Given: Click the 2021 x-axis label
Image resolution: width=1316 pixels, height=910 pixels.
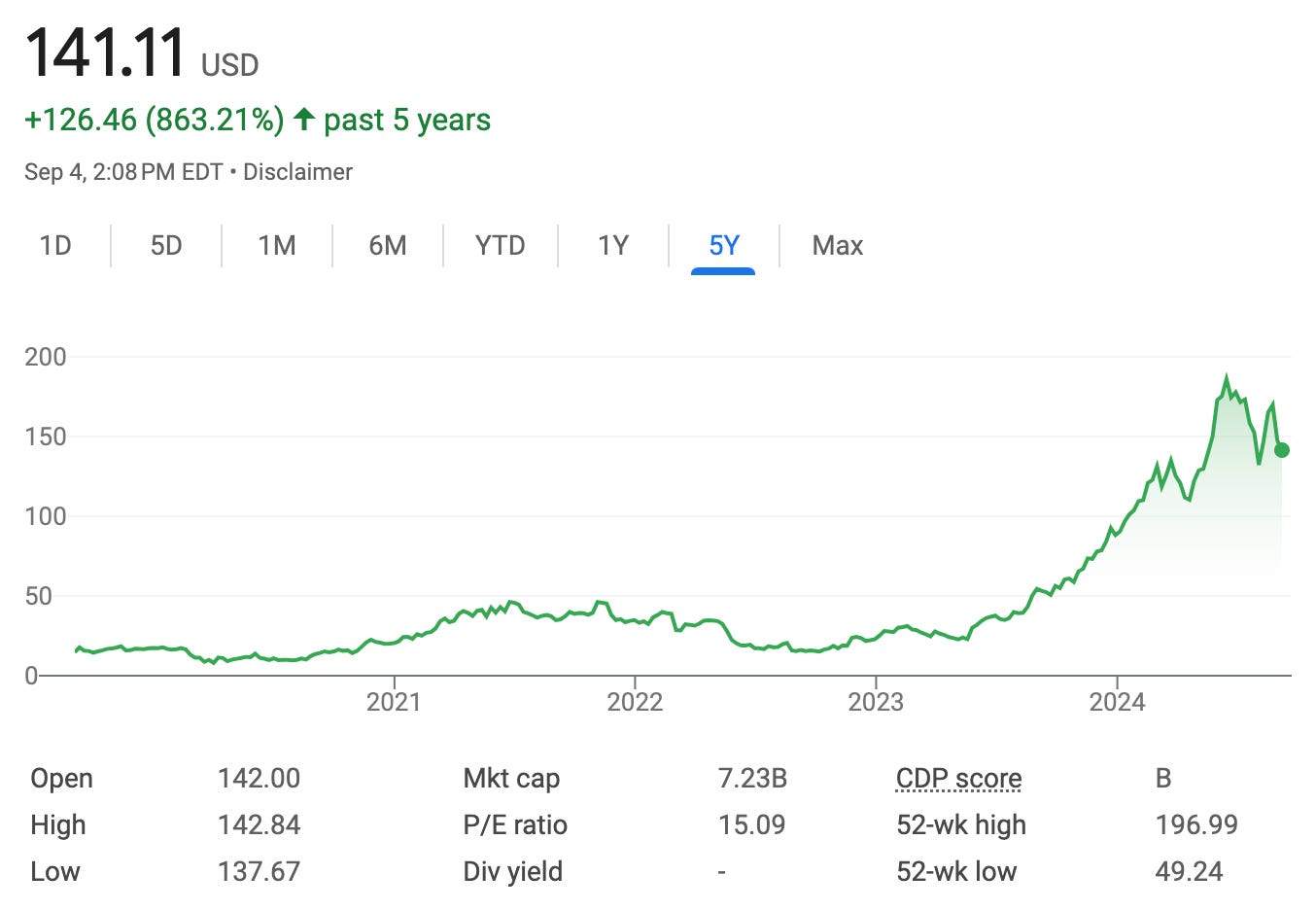Looking at the screenshot, I should tap(394, 702).
